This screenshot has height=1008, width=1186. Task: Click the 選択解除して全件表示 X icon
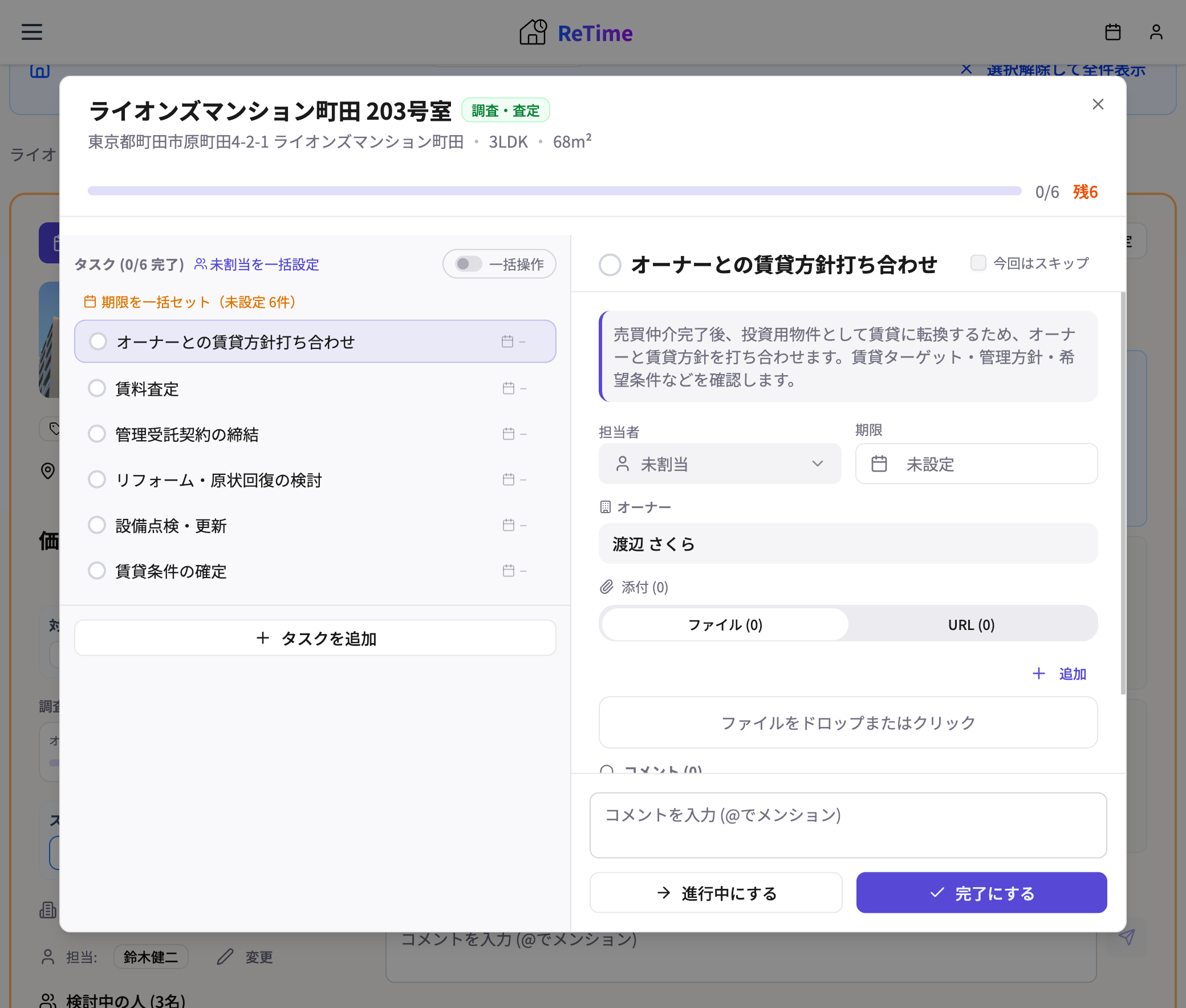pyautogui.click(x=966, y=69)
